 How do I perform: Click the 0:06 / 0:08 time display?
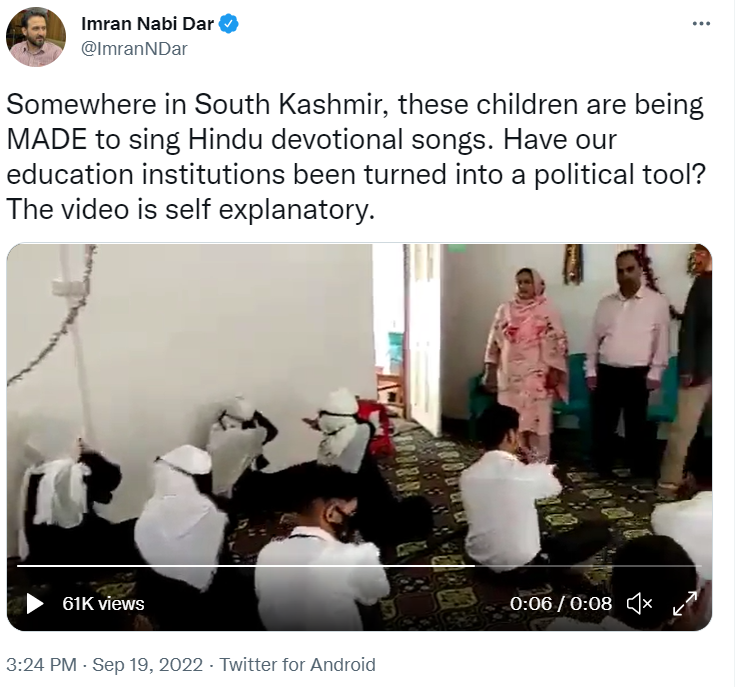tap(560, 604)
